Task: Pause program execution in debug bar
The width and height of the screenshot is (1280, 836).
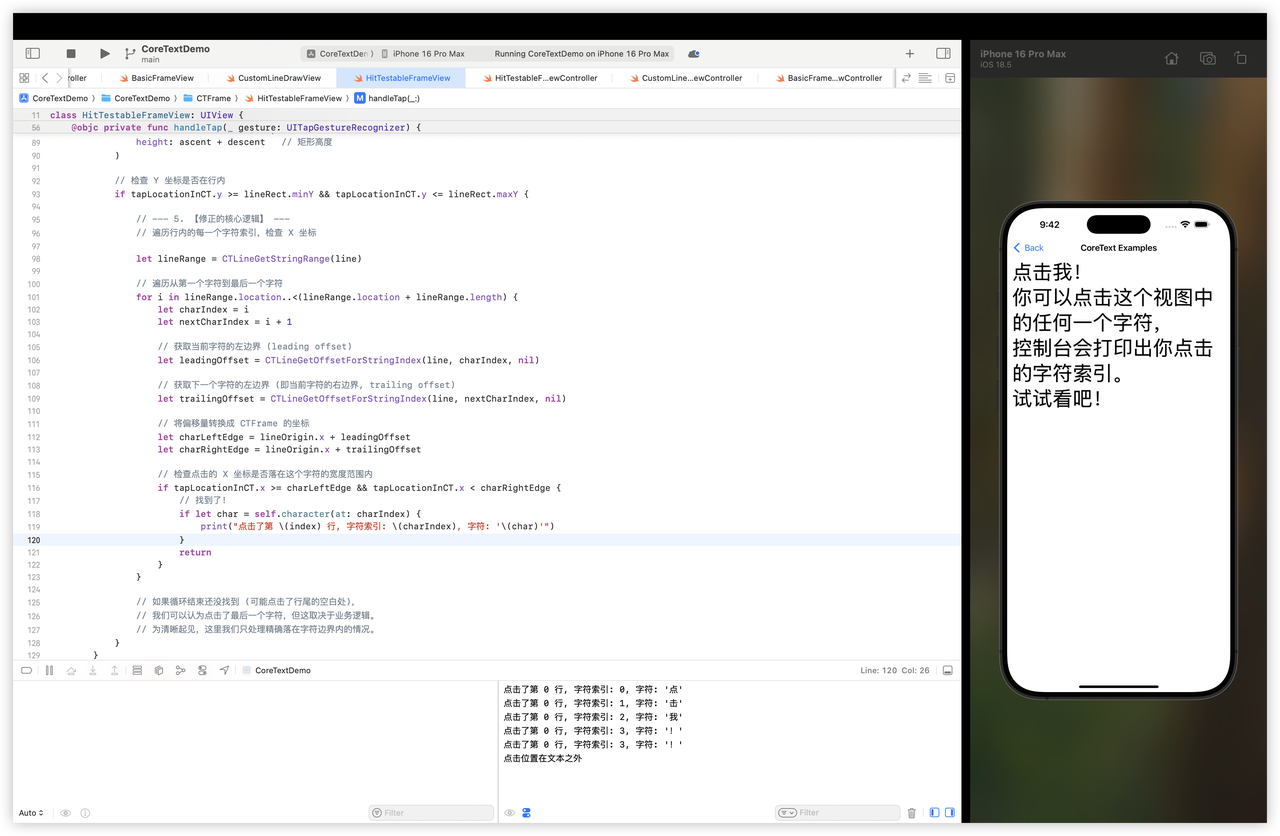Action: click(x=49, y=670)
